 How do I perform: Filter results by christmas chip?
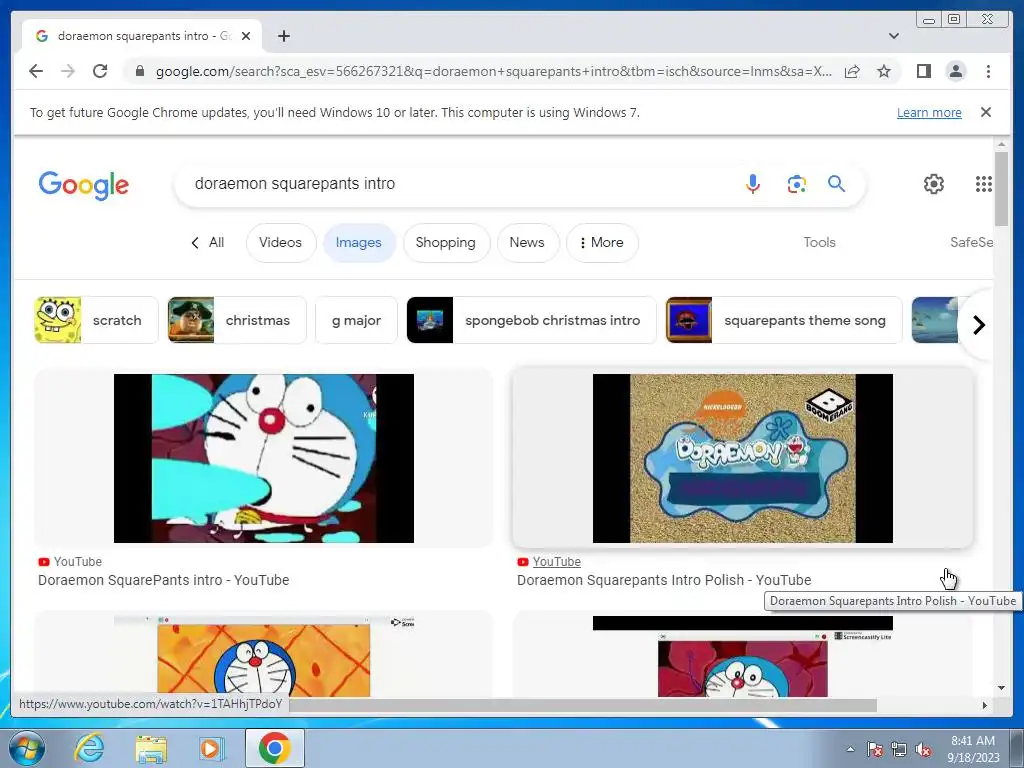click(x=236, y=320)
